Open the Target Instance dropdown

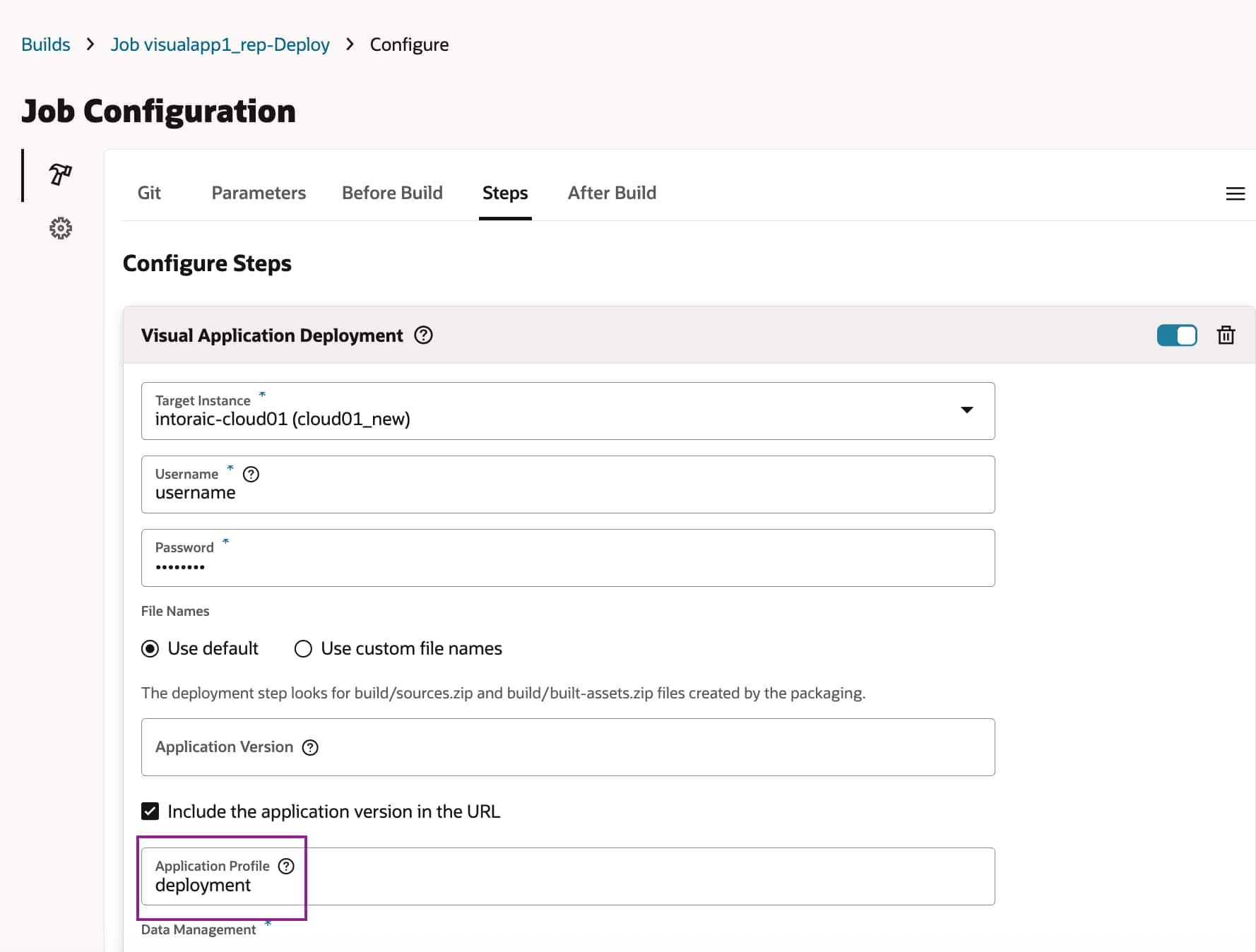pos(967,410)
